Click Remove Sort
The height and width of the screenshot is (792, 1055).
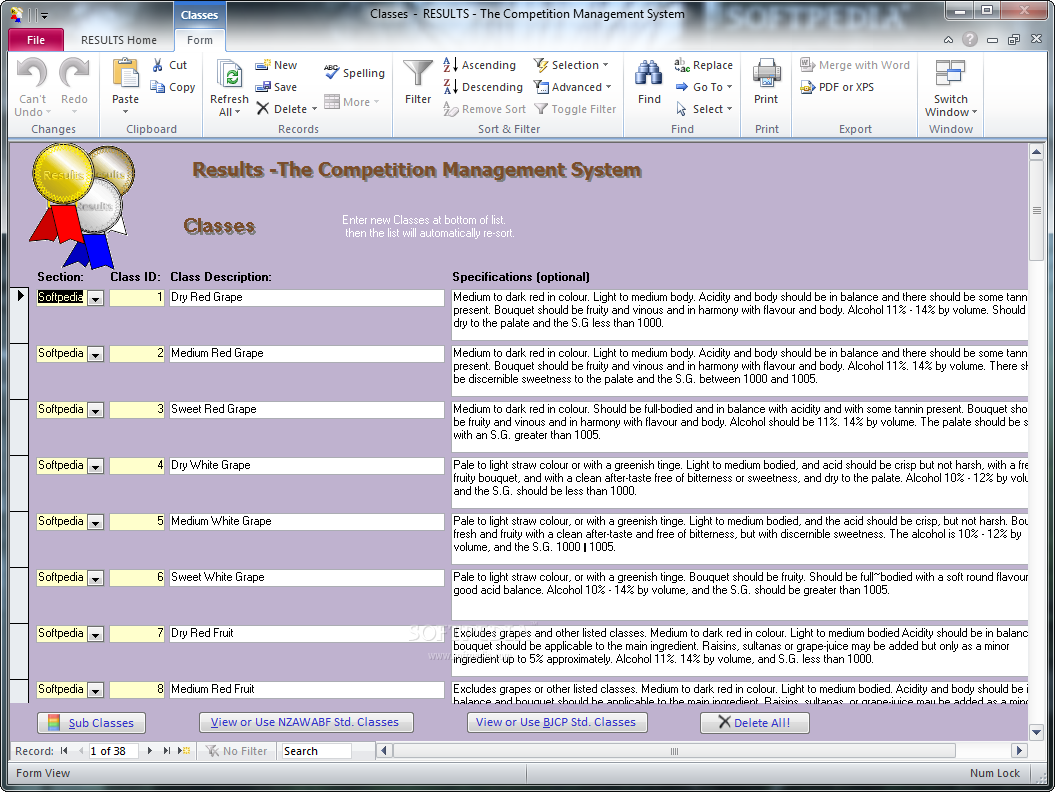[484, 109]
